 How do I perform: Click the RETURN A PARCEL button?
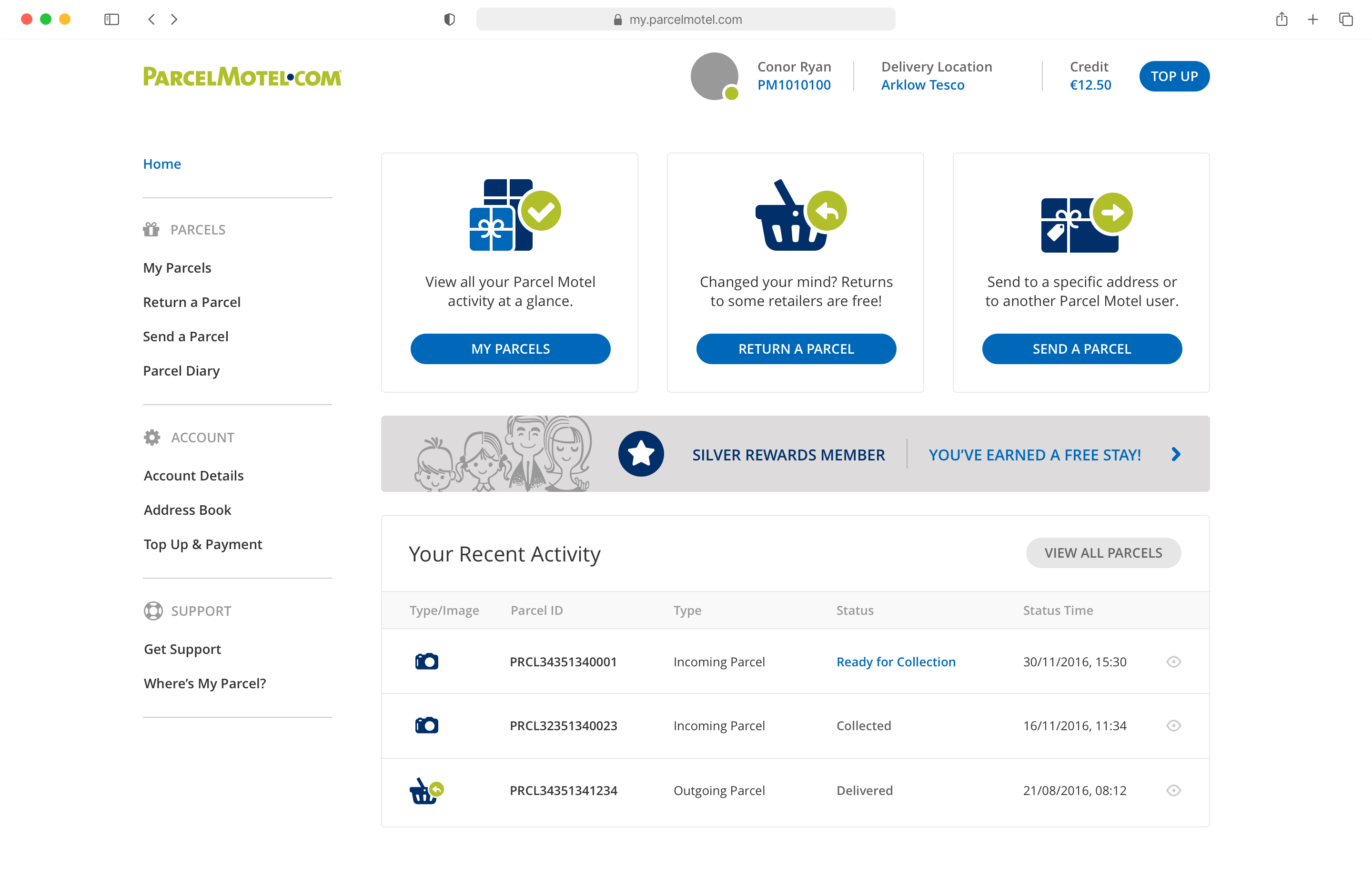click(x=796, y=348)
